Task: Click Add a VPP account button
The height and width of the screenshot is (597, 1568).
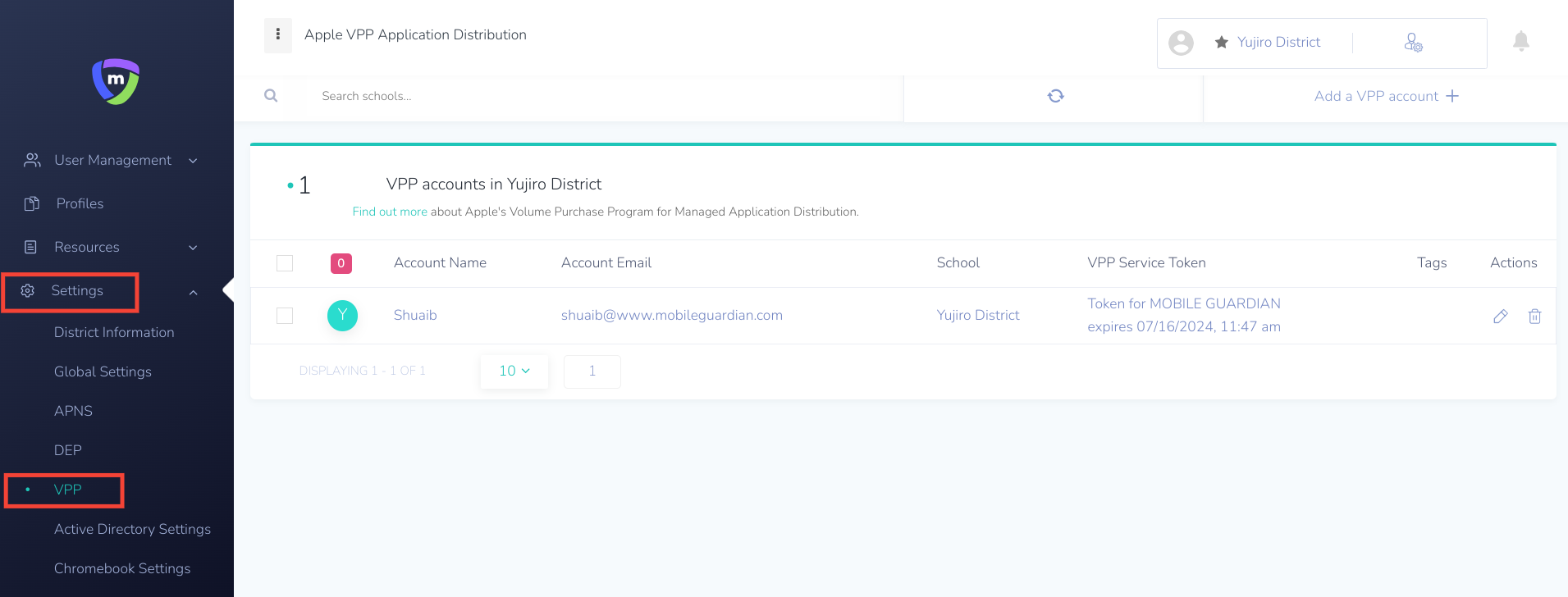Action: (1386, 96)
